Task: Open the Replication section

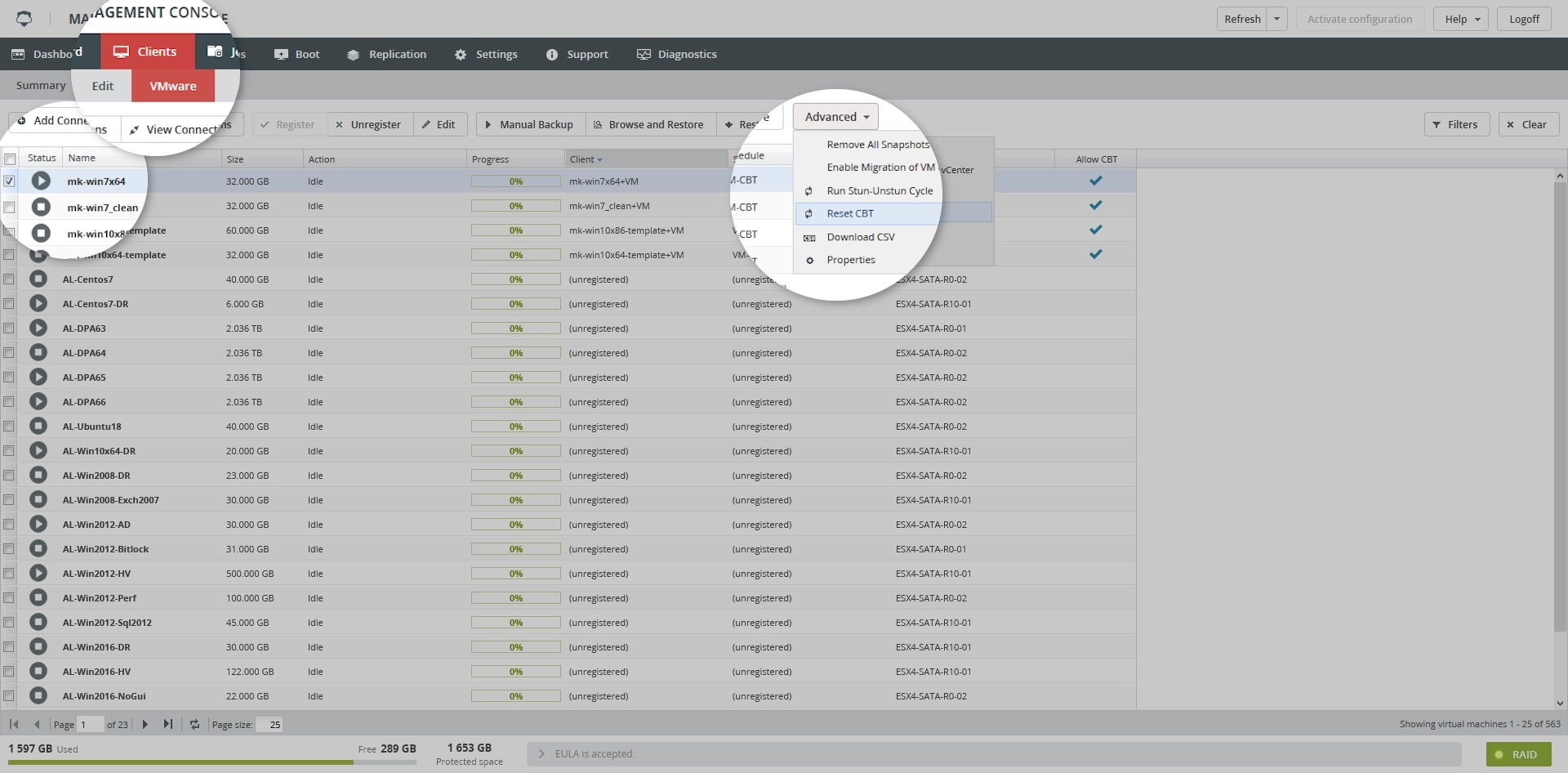Action: [x=386, y=54]
